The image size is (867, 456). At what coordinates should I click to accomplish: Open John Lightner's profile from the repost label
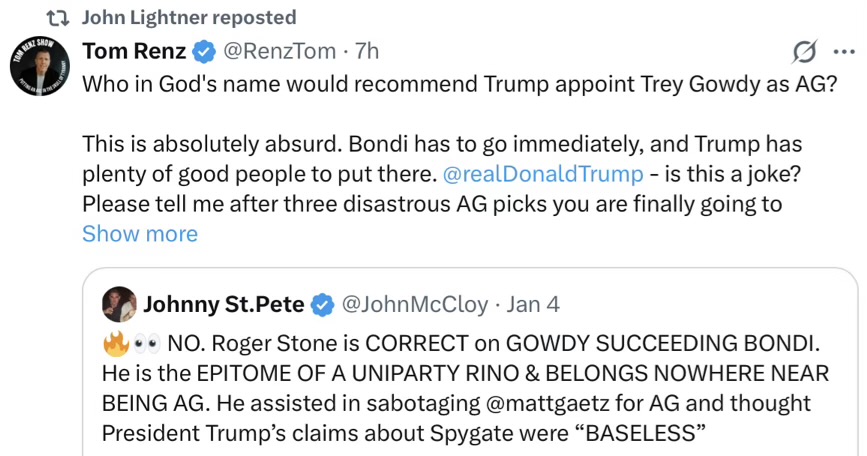click(188, 17)
